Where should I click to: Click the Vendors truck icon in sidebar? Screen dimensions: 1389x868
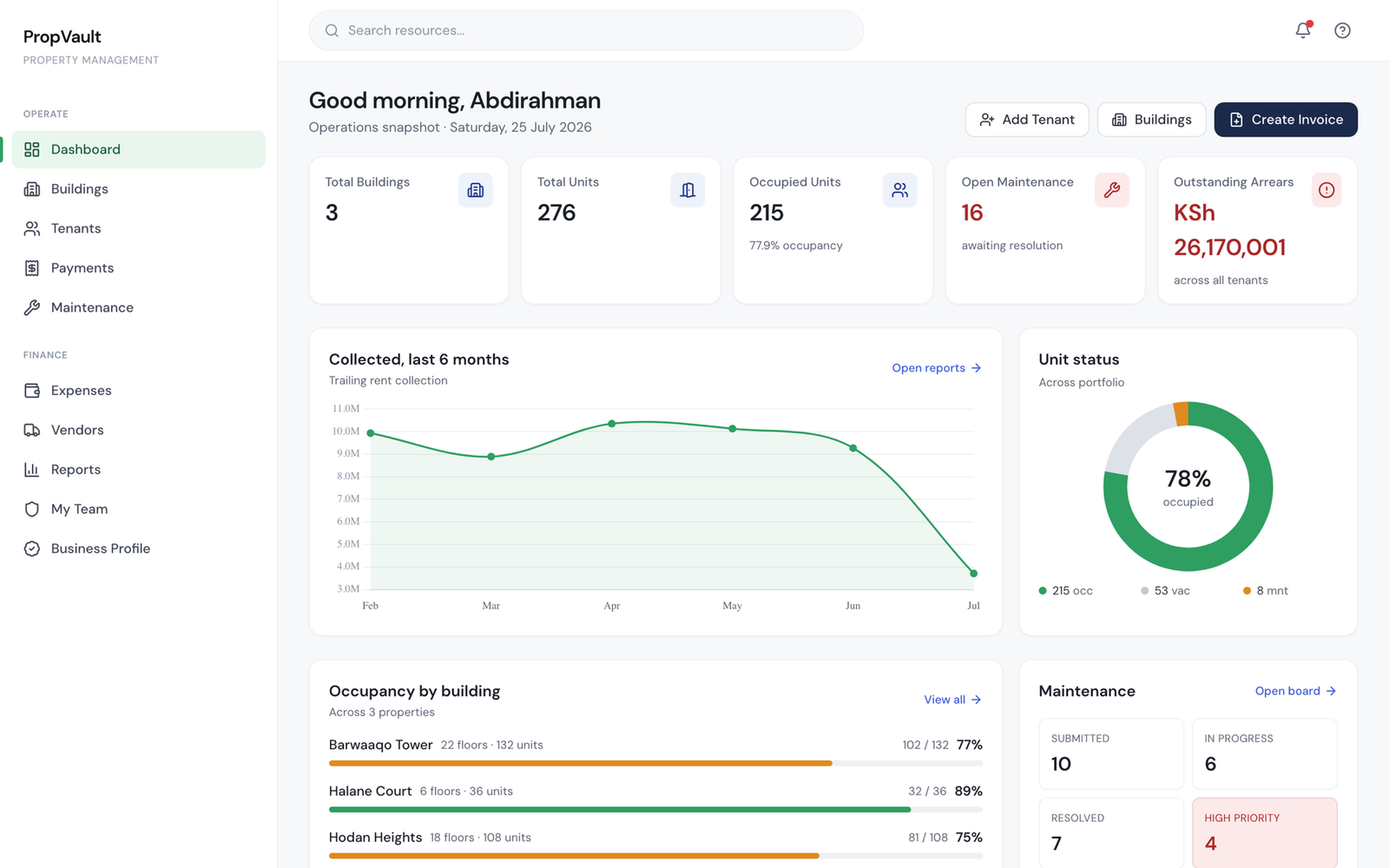coord(32,430)
